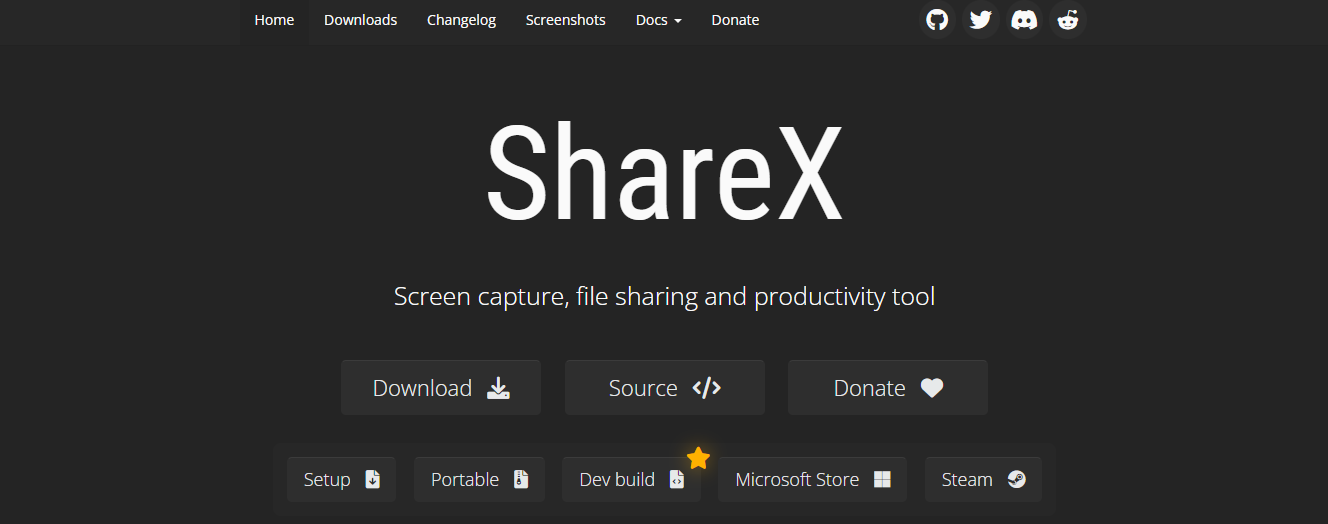Image resolution: width=1328 pixels, height=524 pixels.
Task: Get the Dev build
Action: click(632, 480)
